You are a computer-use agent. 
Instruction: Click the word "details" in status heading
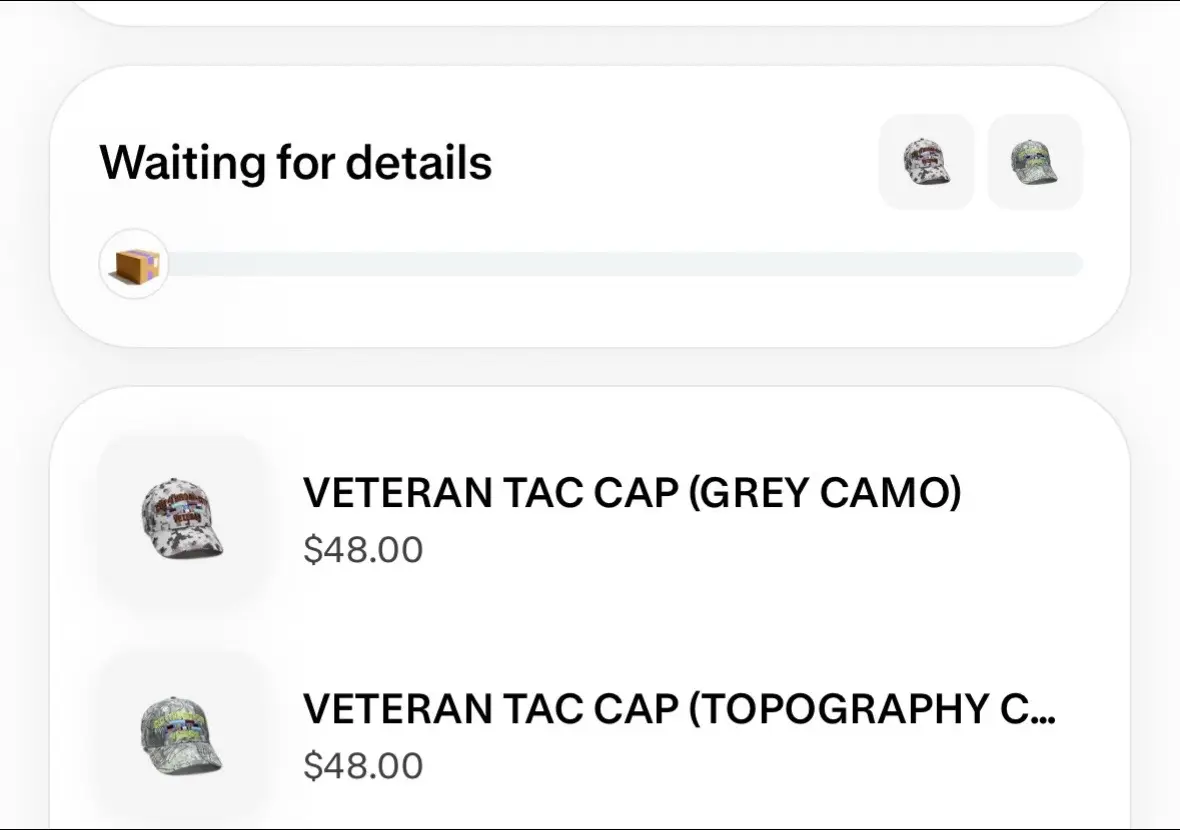pos(418,163)
